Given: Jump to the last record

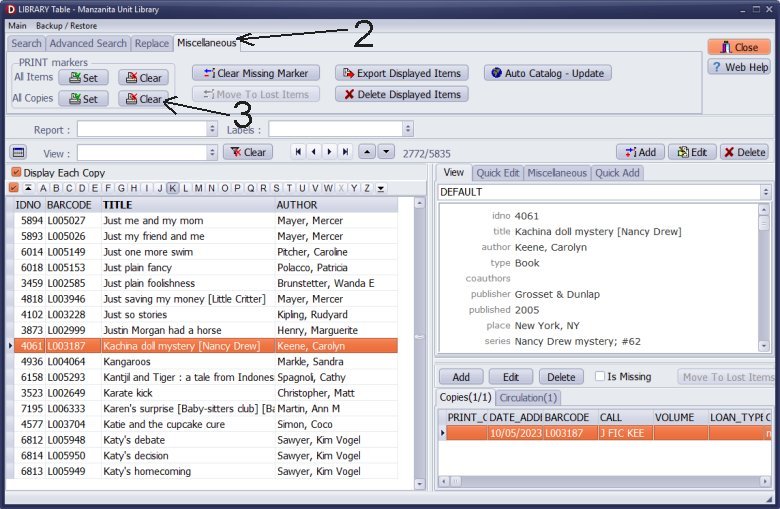Looking at the screenshot, I should point(345,152).
